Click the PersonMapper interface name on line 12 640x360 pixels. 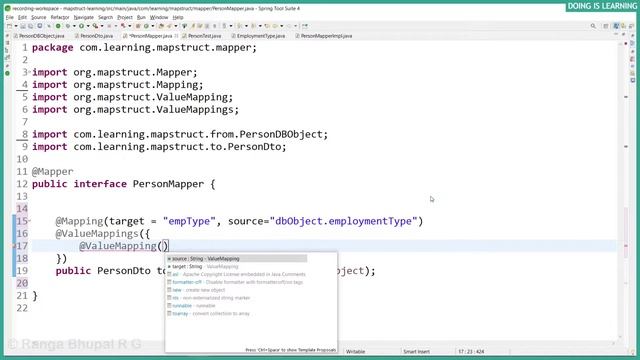tap(168, 184)
